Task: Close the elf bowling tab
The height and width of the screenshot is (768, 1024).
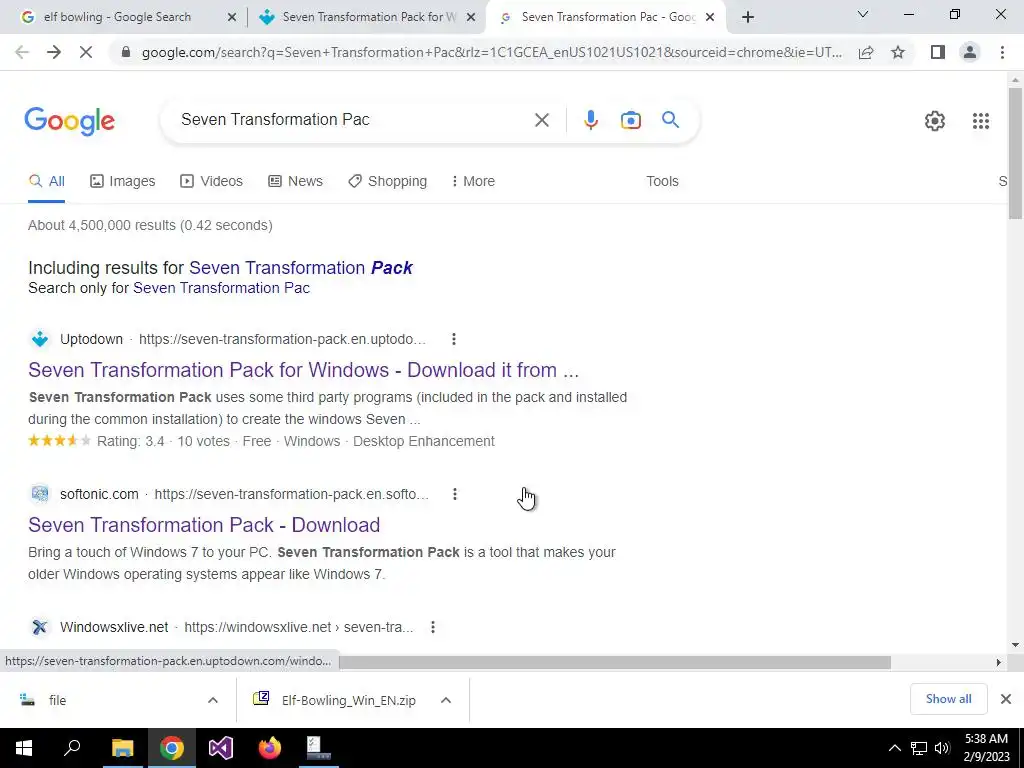Action: pos(231,18)
